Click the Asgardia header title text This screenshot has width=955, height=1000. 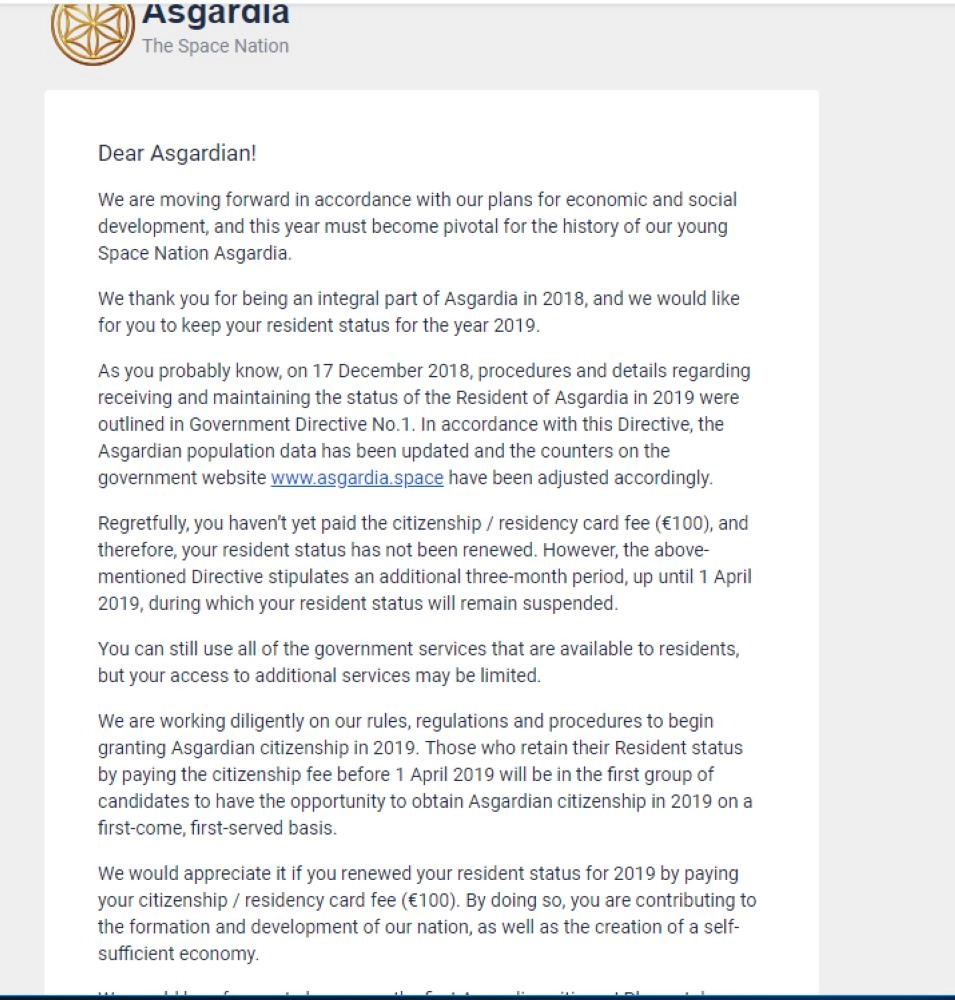(x=216, y=14)
